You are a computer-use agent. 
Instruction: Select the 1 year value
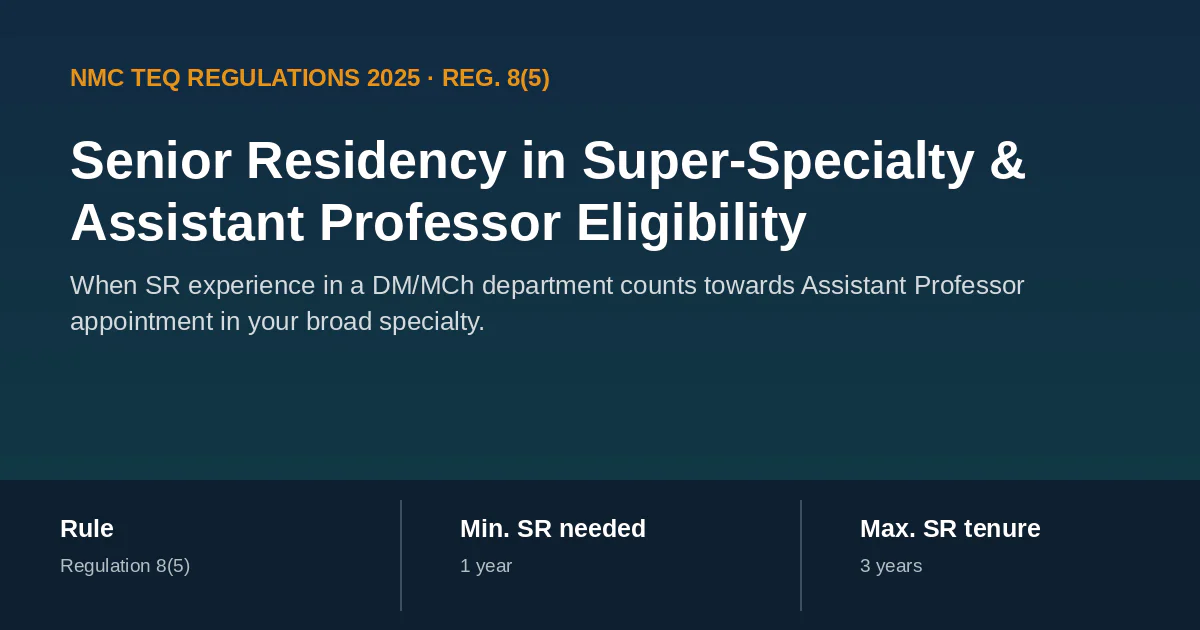click(486, 566)
